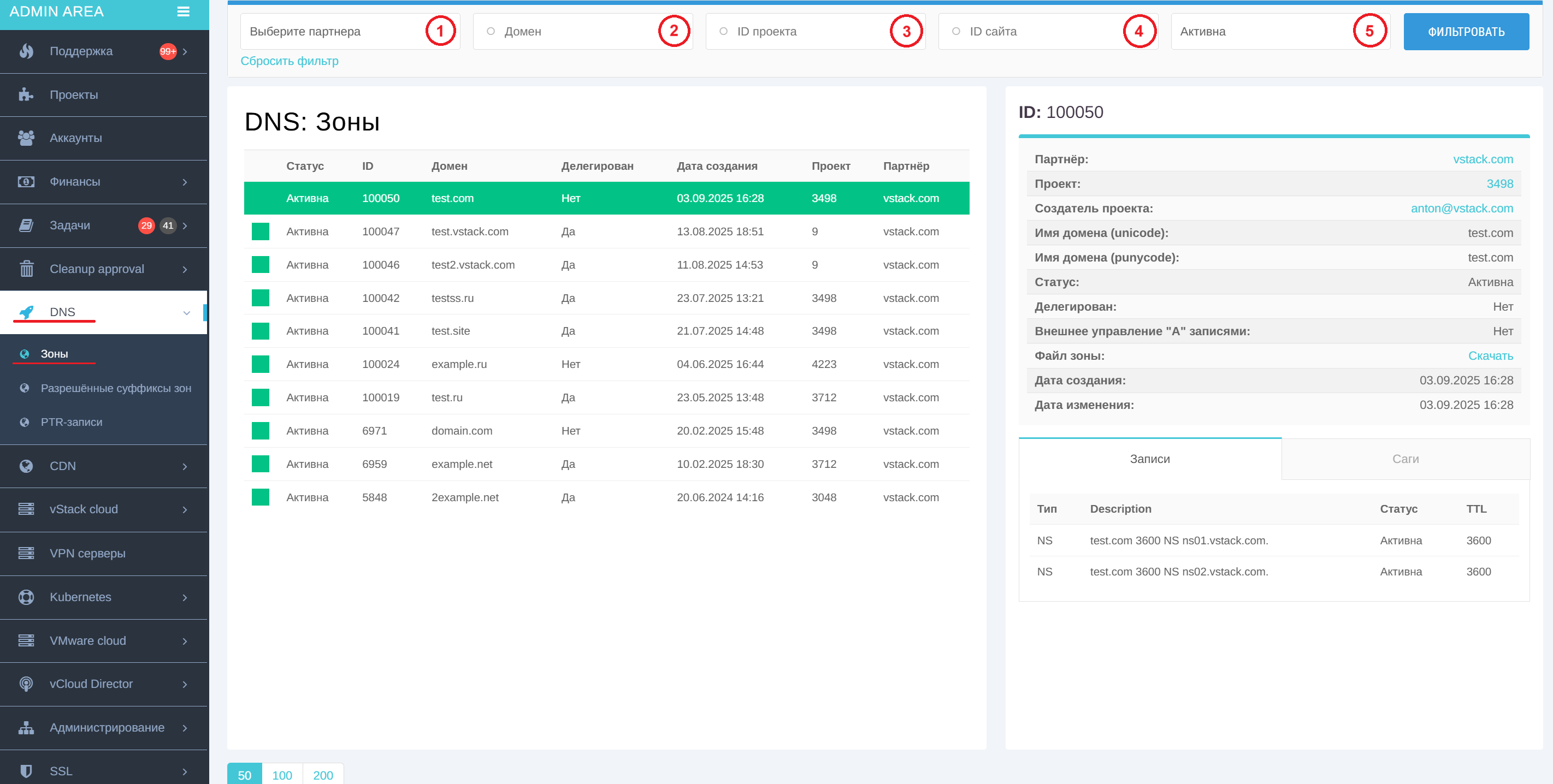
Task: Click the SSL shield icon
Action: [26, 771]
